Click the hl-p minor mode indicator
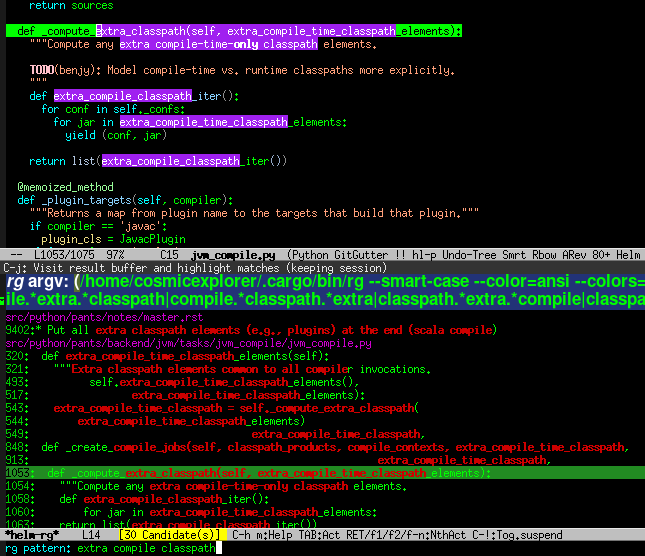This screenshot has width=645, height=556. coord(424,255)
